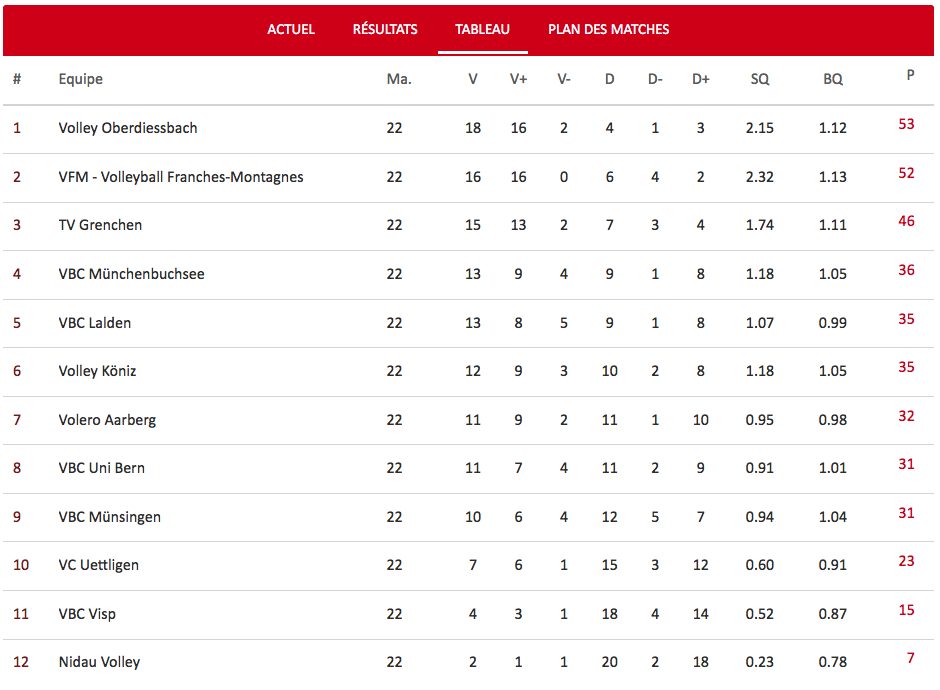Click the SQ column header

coord(760,79)
